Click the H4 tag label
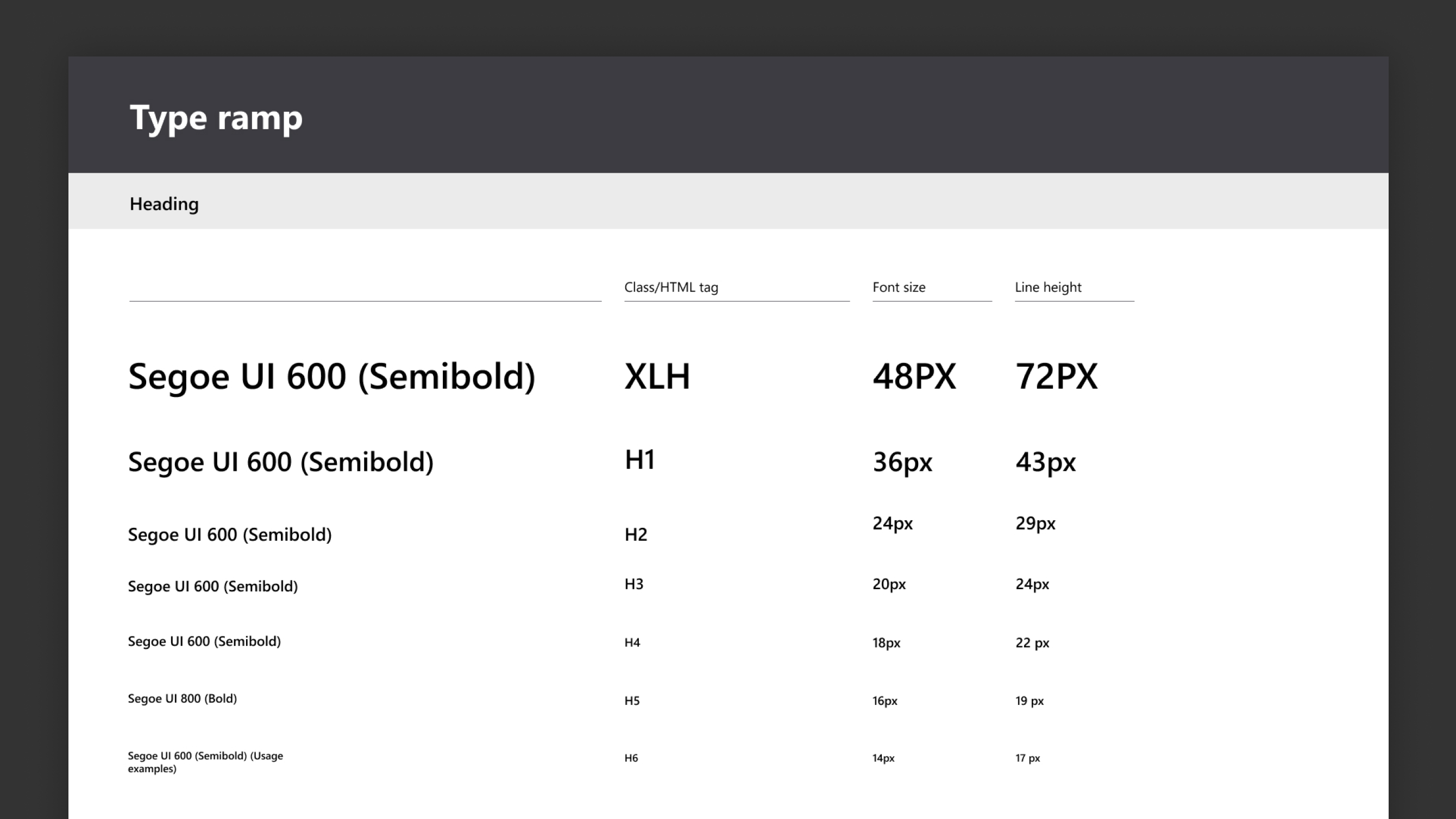The height and width of the screenshot is (819, 1456). pos(632,642)
